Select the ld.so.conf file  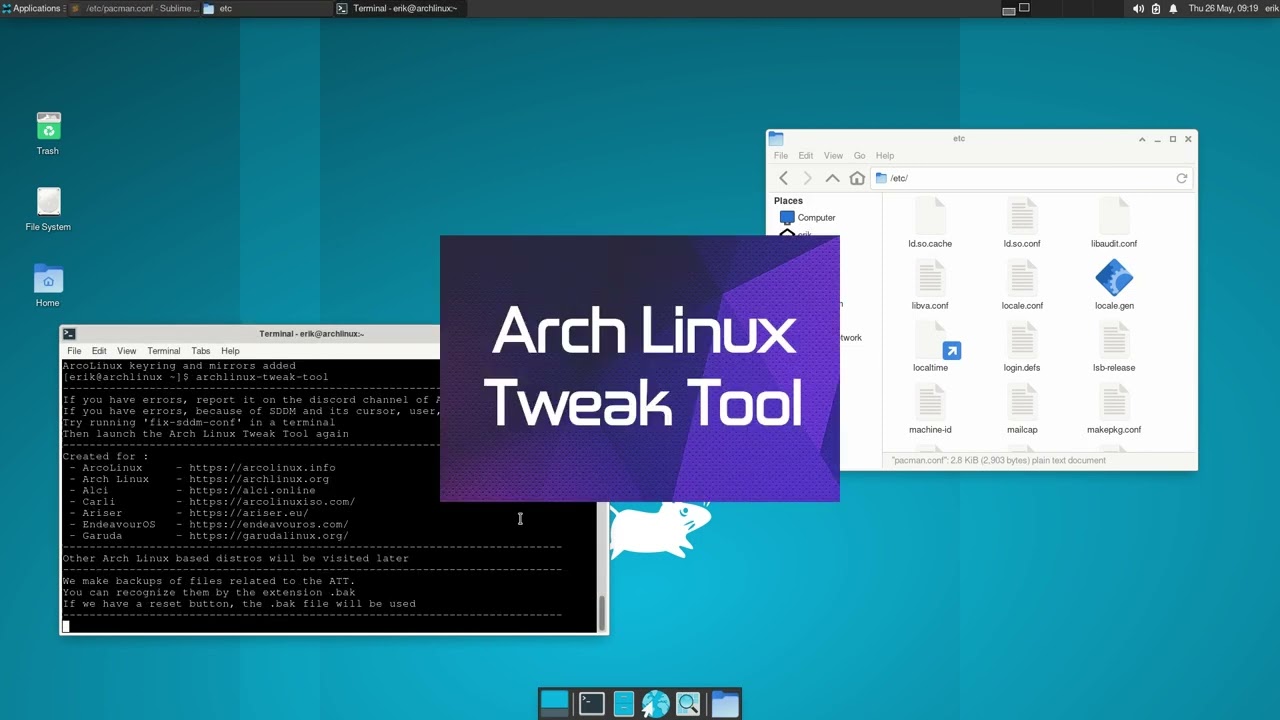[1022, 224]
